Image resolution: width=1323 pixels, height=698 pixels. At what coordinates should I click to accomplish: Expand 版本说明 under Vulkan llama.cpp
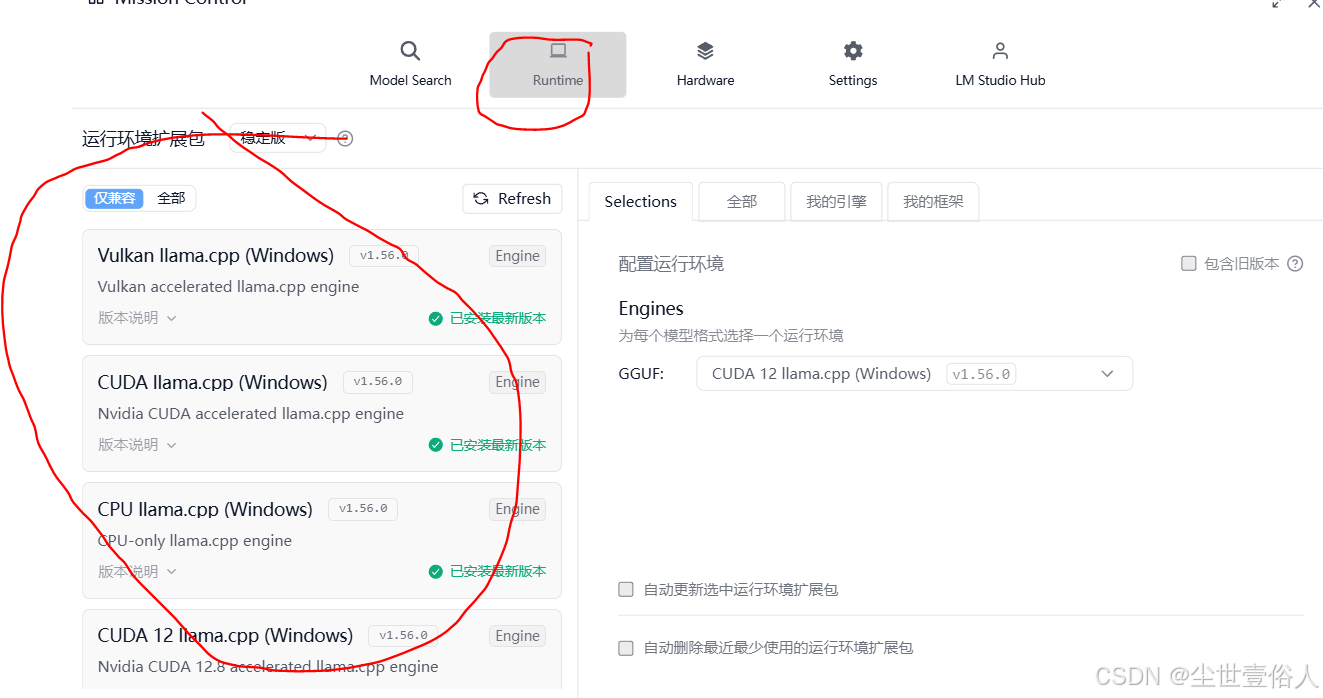pyautogui.click(x=137, y=318)
